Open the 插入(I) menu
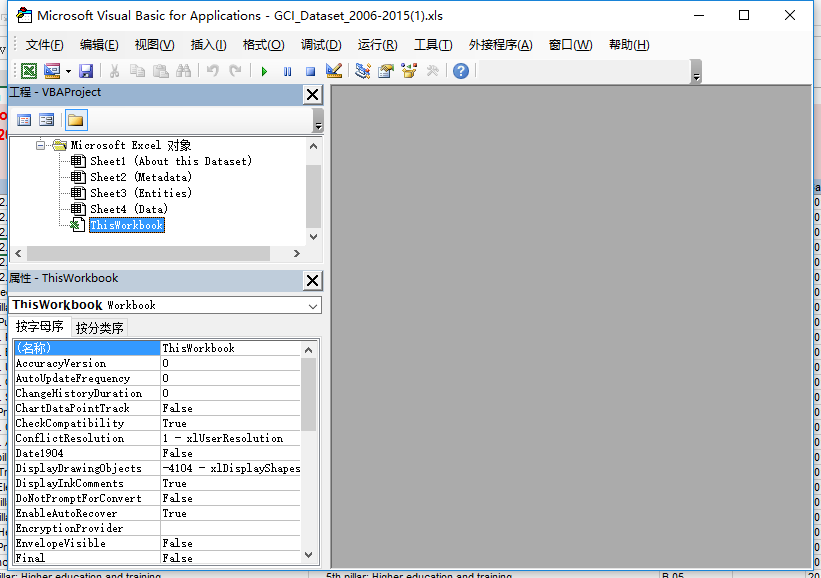The height and width of the screenshot is (578, 821). 208,45
